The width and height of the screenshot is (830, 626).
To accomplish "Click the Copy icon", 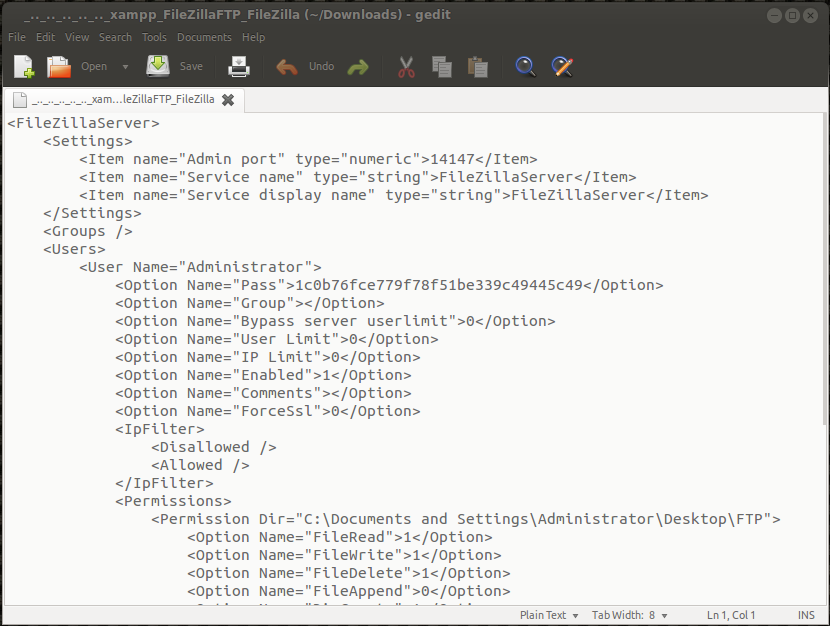I will click(441, 67).
